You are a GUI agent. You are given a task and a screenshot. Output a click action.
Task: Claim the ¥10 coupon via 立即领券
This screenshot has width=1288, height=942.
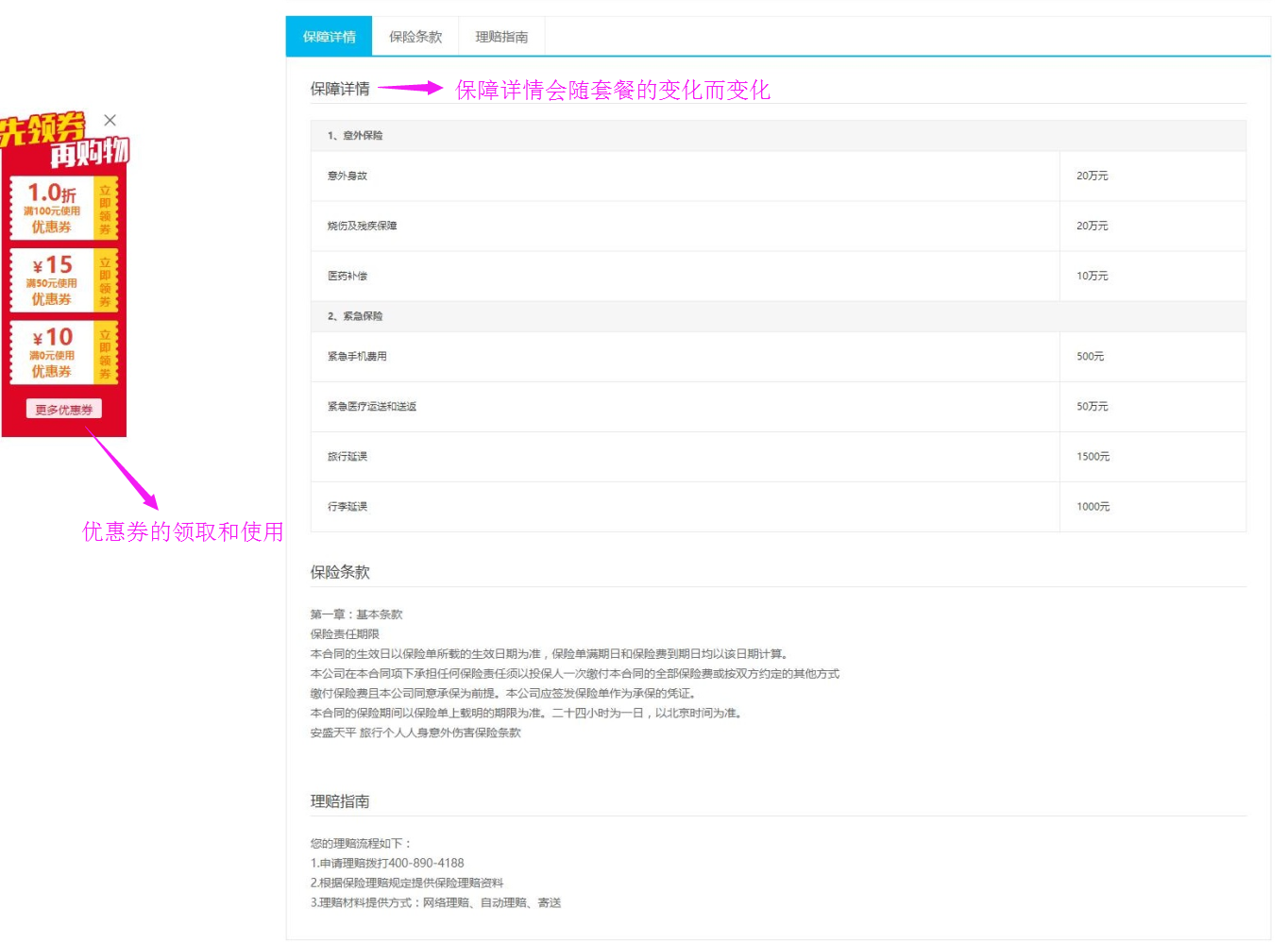(105, 354)
